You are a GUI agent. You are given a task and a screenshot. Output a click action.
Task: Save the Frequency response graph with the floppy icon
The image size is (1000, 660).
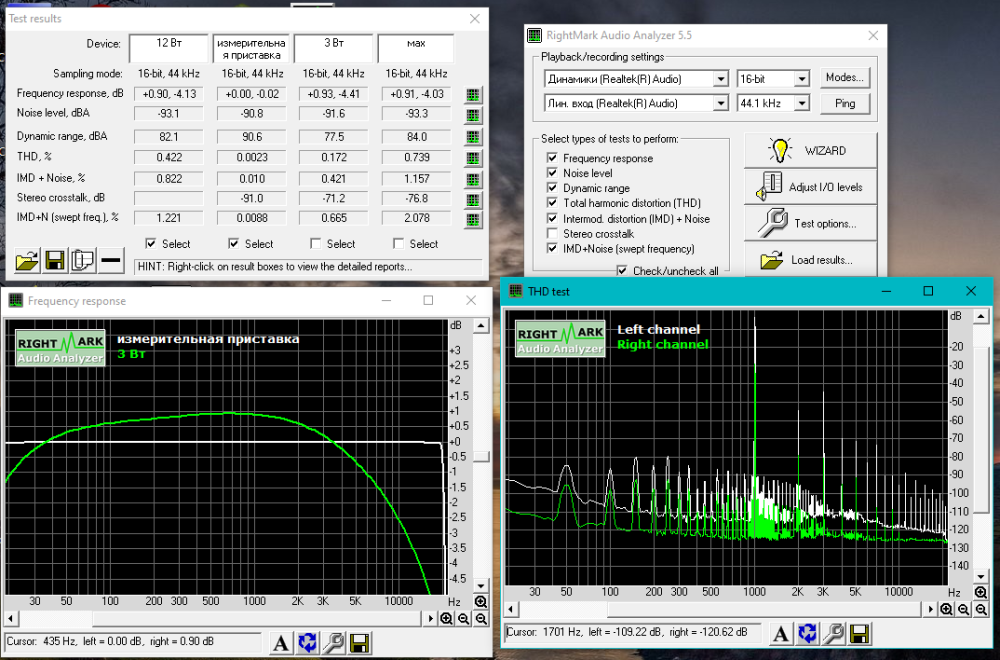[359, 644]
